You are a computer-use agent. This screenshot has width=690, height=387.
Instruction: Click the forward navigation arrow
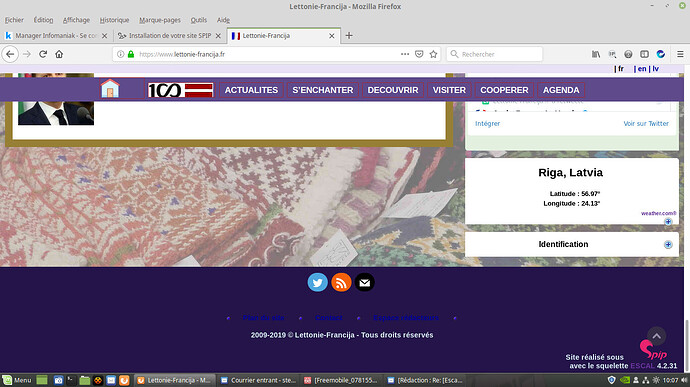[x=27, y=54]
